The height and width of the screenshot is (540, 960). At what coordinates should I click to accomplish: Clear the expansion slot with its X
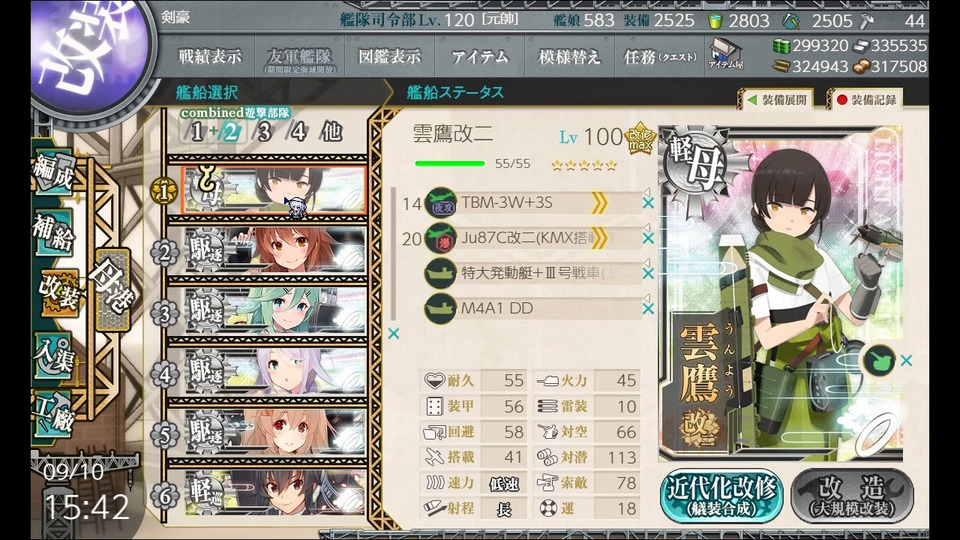(906, 361)
